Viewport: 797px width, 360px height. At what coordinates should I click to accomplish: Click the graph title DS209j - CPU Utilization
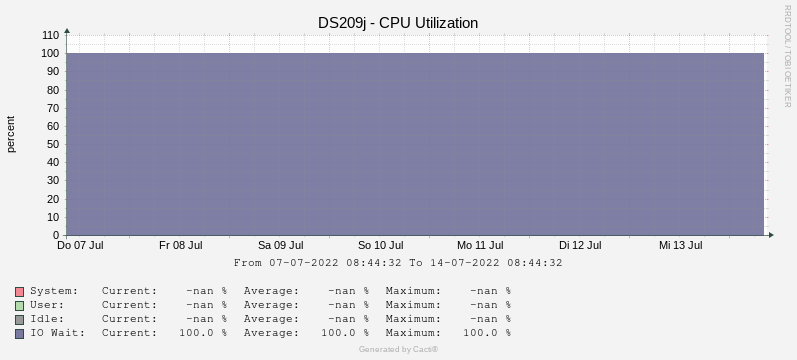[x=398, y=23]
